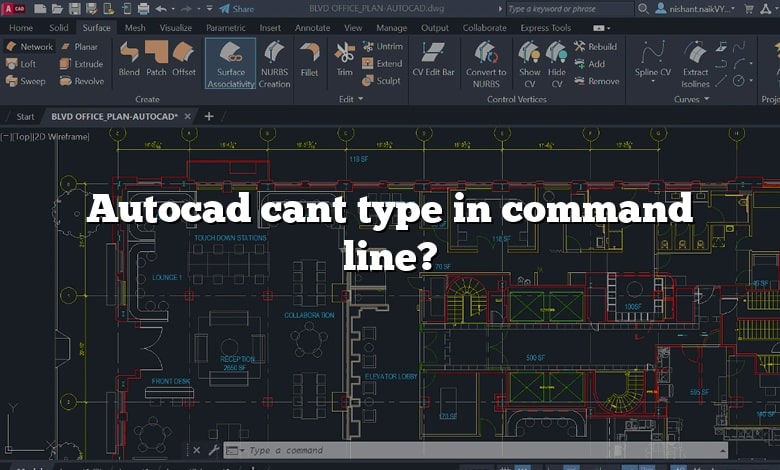Click Hide CV
780x470 pixels.
557,65
